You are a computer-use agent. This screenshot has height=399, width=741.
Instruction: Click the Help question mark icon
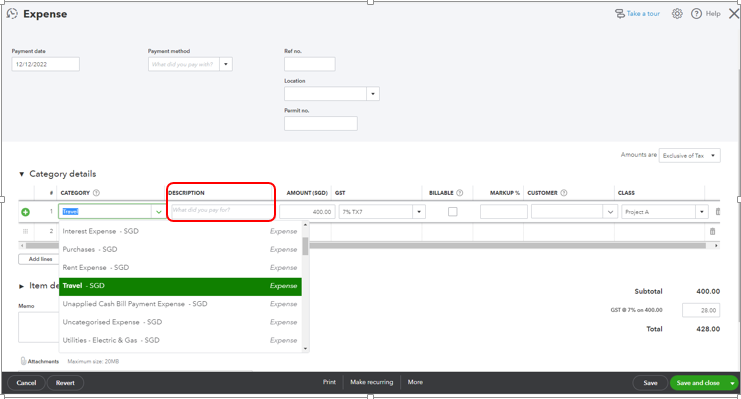(x=696, y=14)
